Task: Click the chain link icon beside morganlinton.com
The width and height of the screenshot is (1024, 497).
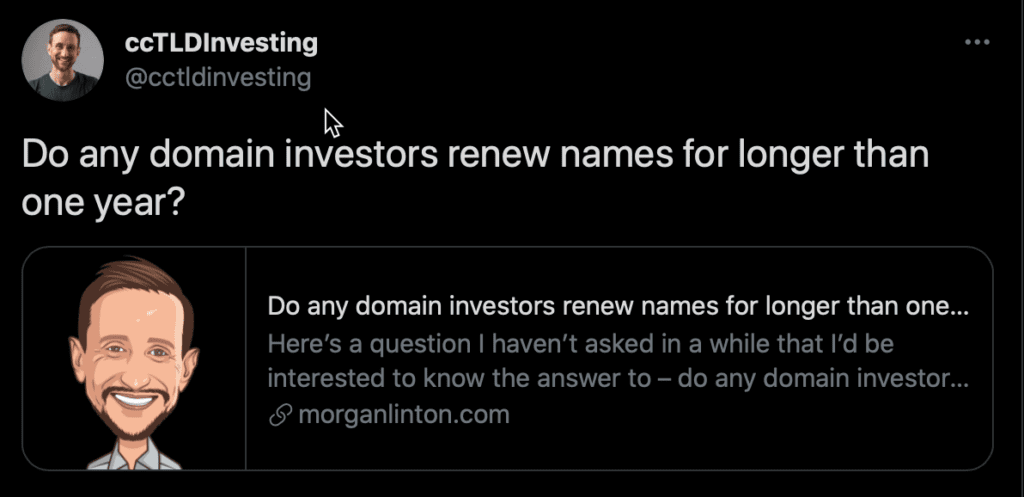Action: [280, 415]
